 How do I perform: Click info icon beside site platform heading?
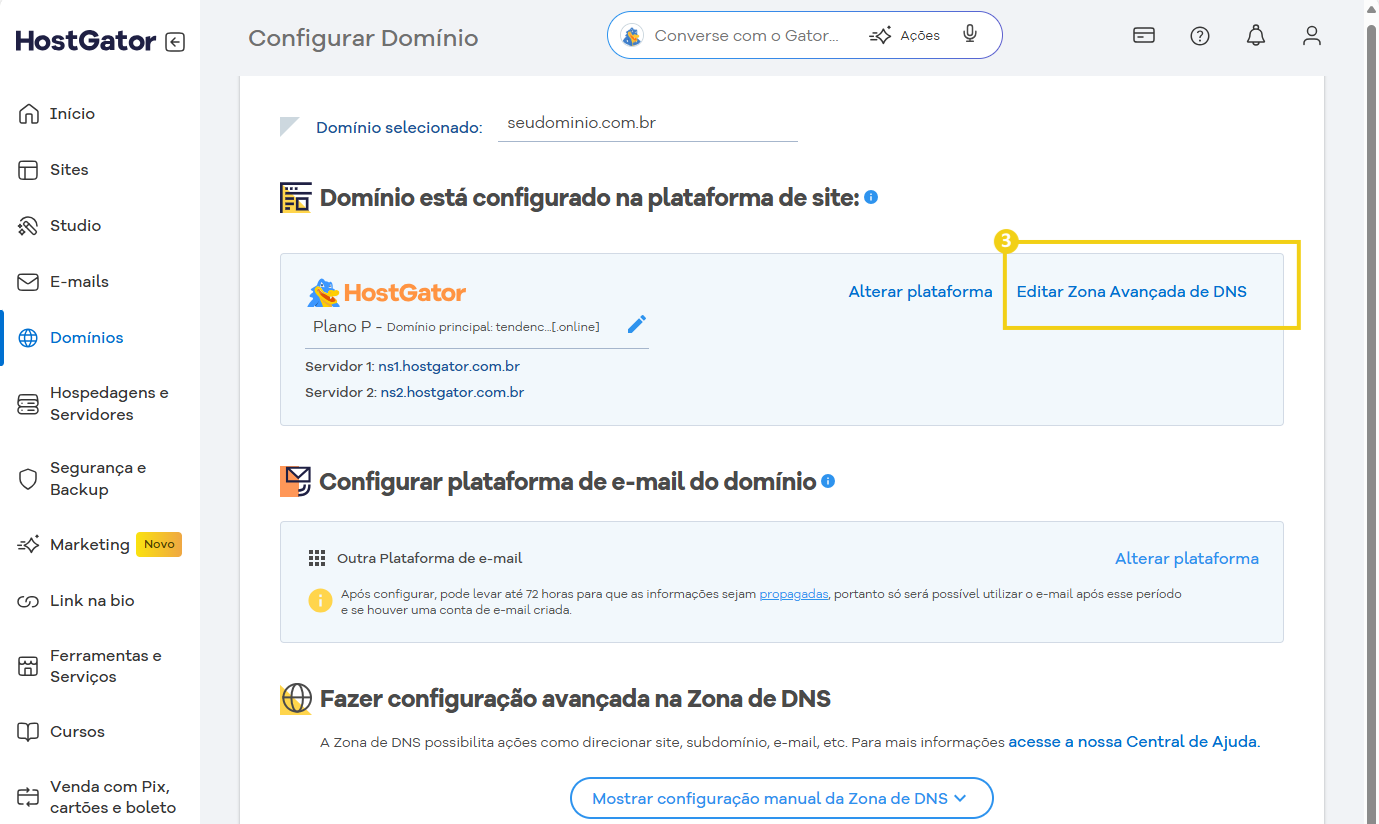tap(871, 197)
